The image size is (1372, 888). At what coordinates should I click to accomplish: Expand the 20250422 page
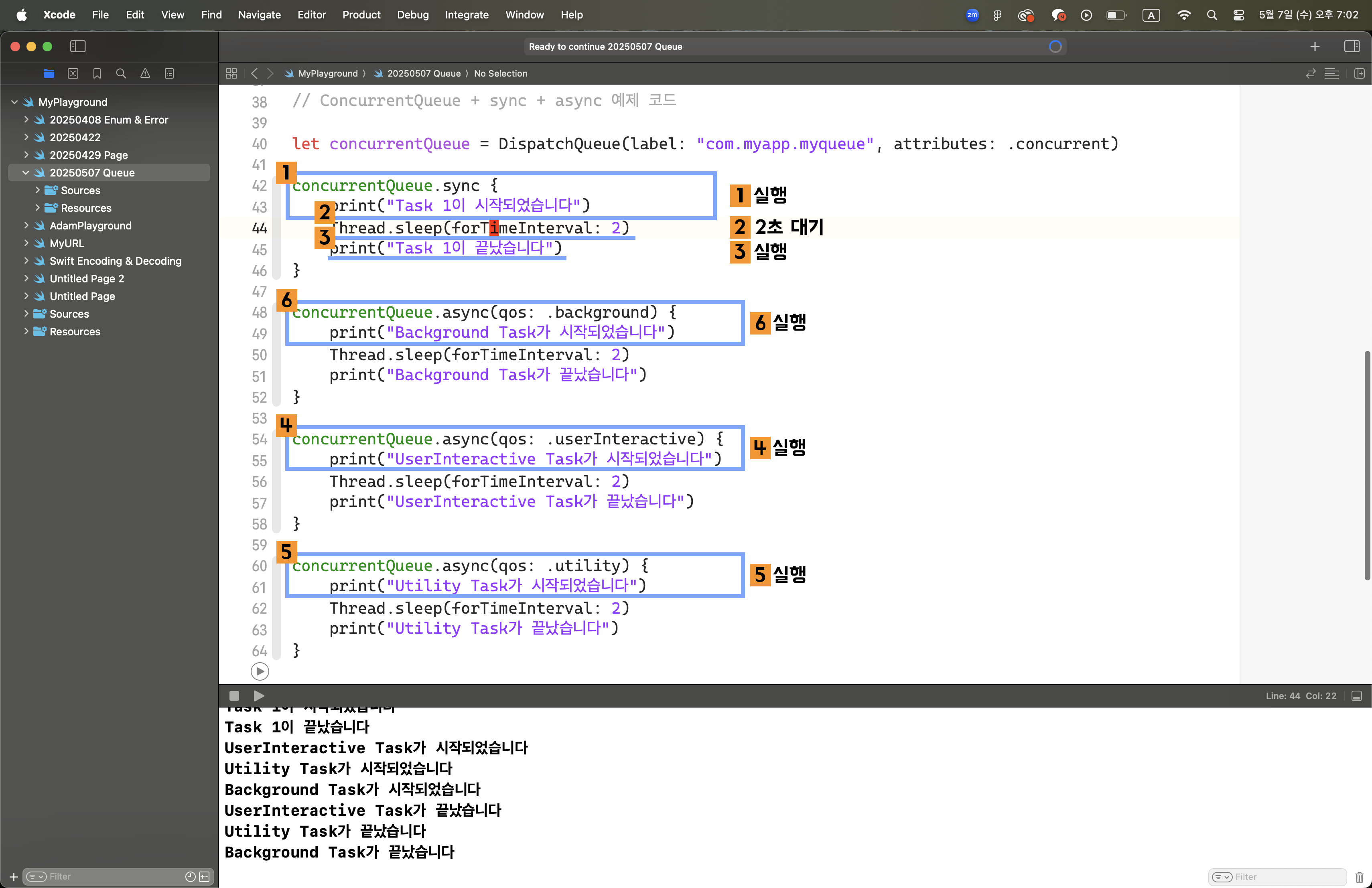click(x=26, y=137)
